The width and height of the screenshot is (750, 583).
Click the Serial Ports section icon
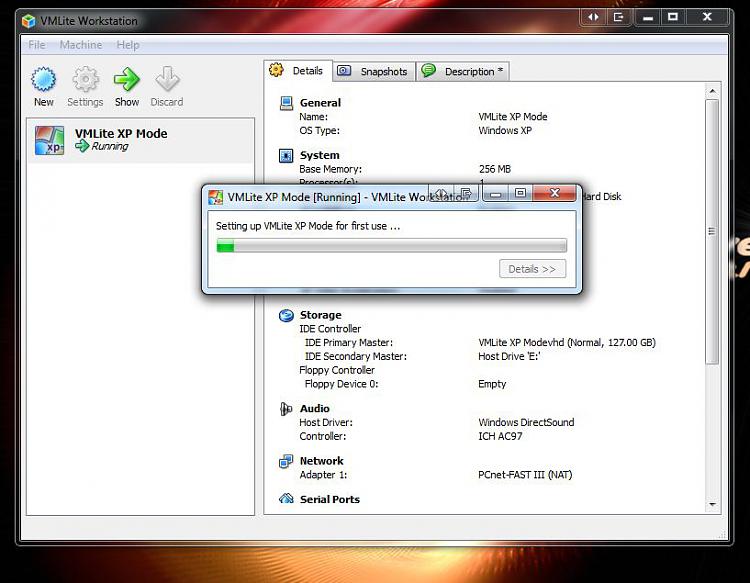pos(286,499)
